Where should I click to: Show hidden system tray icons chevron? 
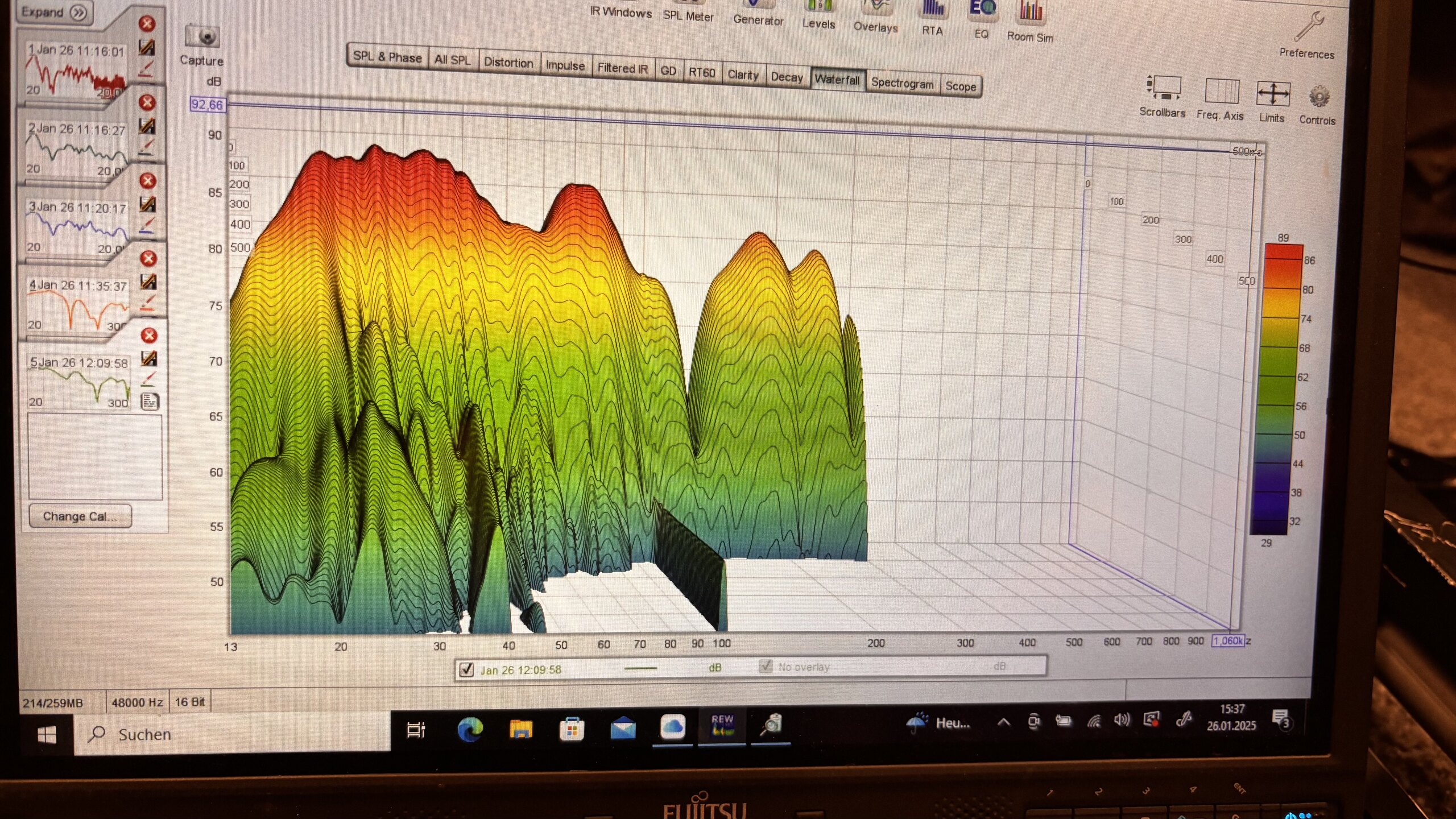click(x=1003, y=722)
